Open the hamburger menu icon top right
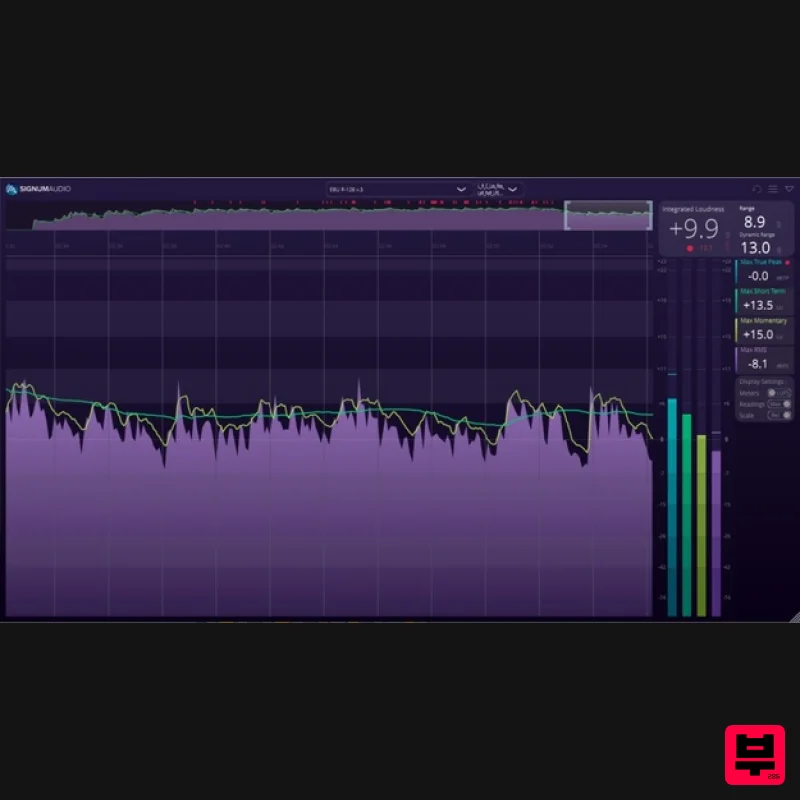Image resolution: width=800 pixels, height=800 pixels. pyautogui.click(x=772, y=188)
